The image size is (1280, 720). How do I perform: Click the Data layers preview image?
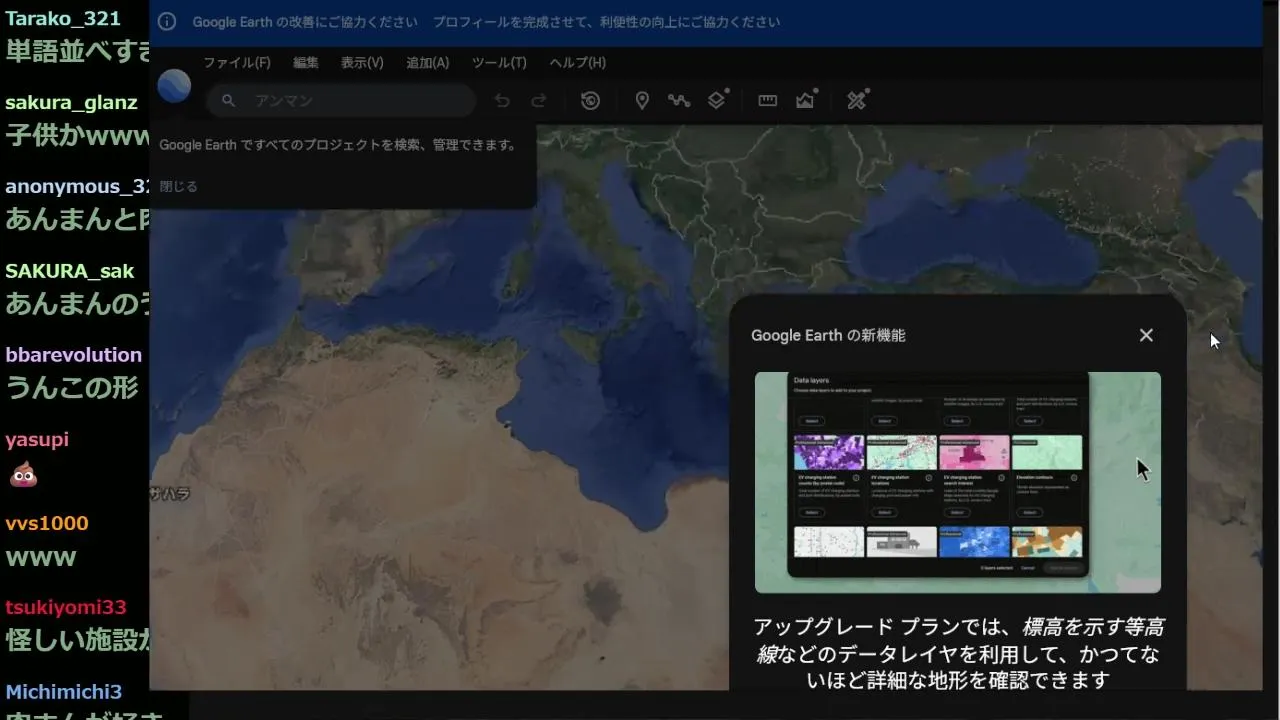958,482
